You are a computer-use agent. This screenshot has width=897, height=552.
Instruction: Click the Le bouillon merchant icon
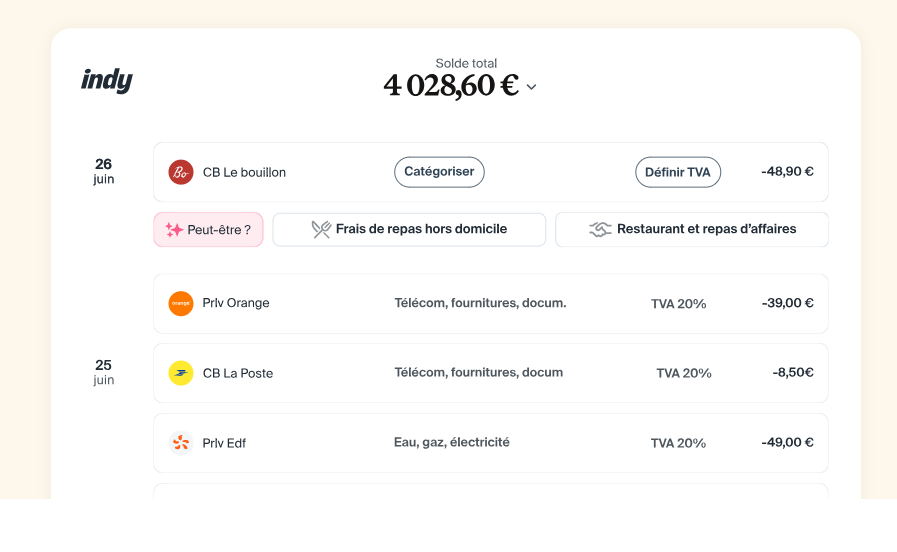(181, 172)
